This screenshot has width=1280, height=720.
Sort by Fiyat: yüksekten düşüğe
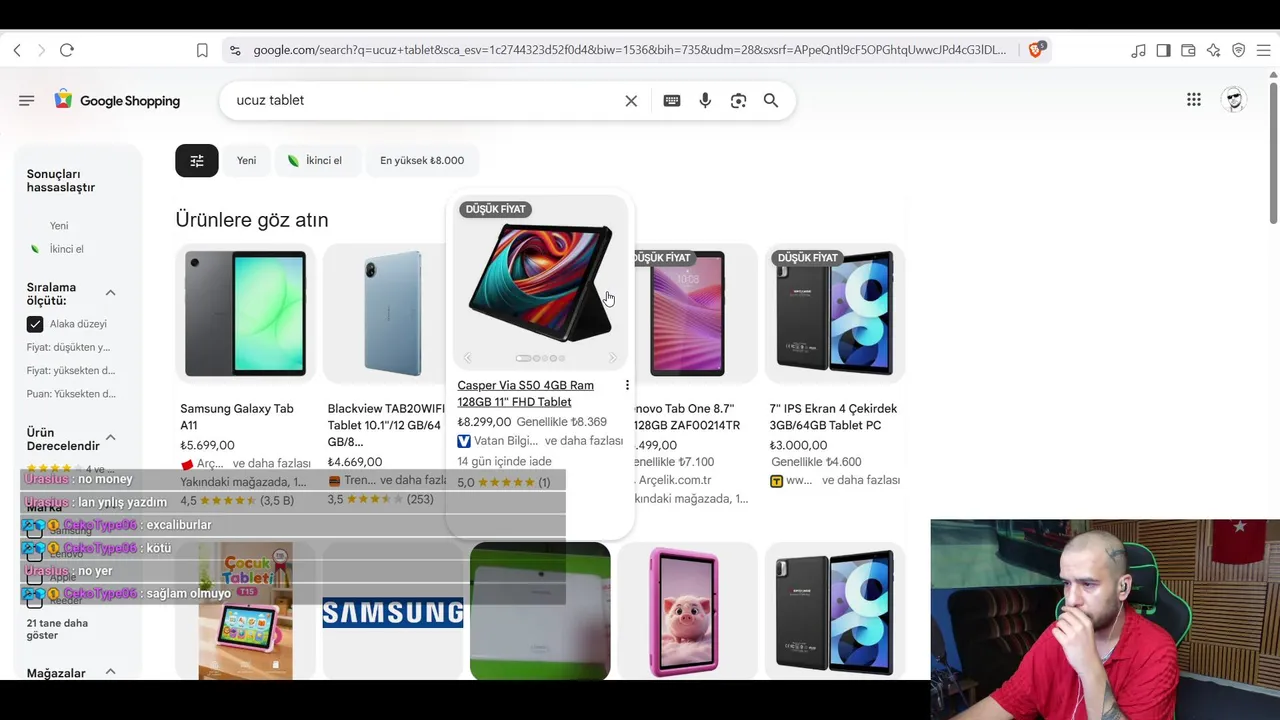71,370
